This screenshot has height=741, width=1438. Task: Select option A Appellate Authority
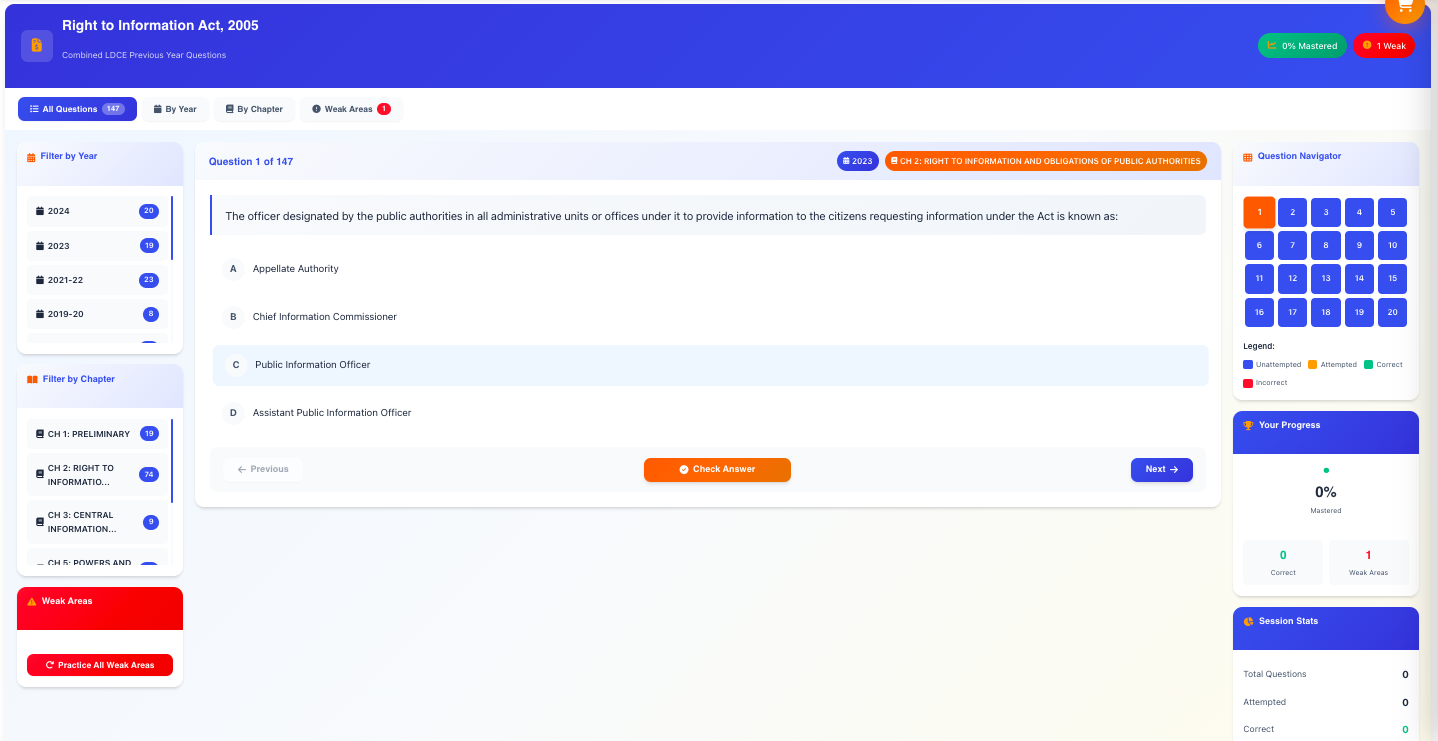[x=296, y=269]
